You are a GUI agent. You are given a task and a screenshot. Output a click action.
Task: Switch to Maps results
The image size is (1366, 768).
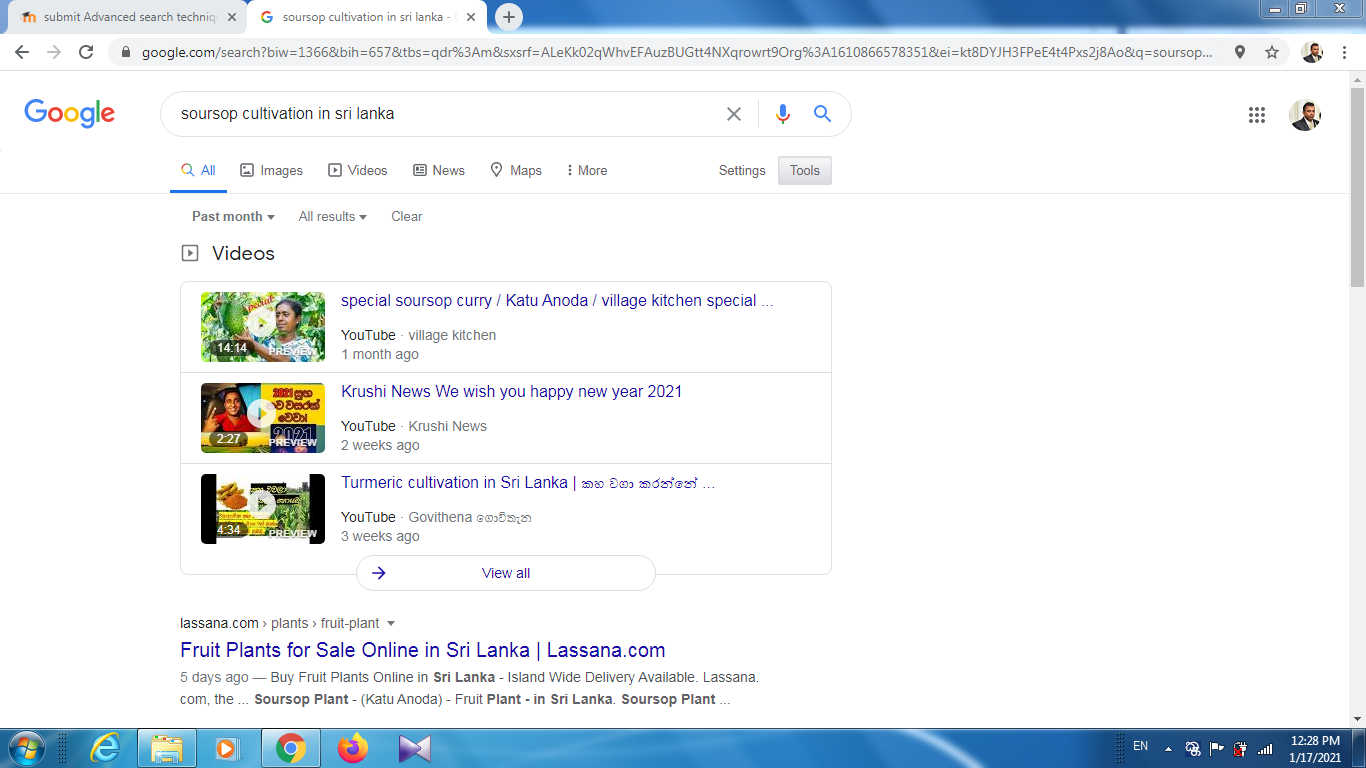[x=516, y=170]
